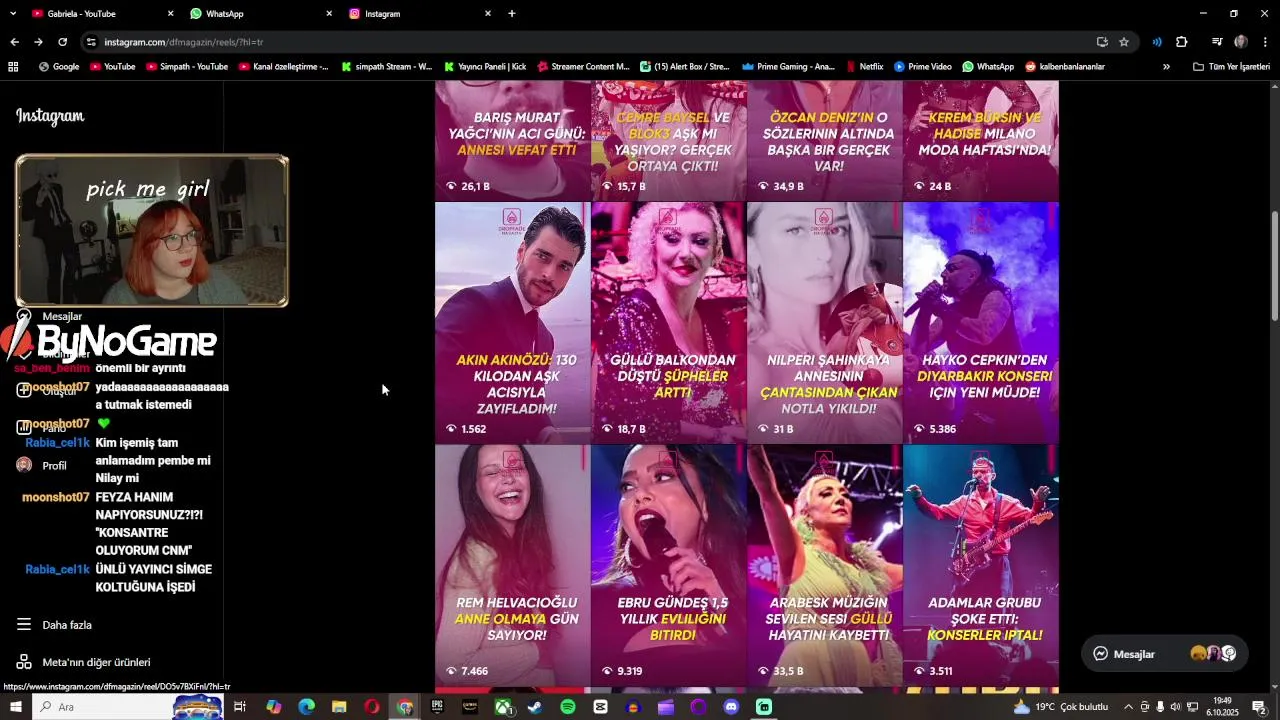Image resolution: width=1280 pixels, height=720 pixels.
Task: Open CapCut from the taskbar
Action: [x=600, y=707]
